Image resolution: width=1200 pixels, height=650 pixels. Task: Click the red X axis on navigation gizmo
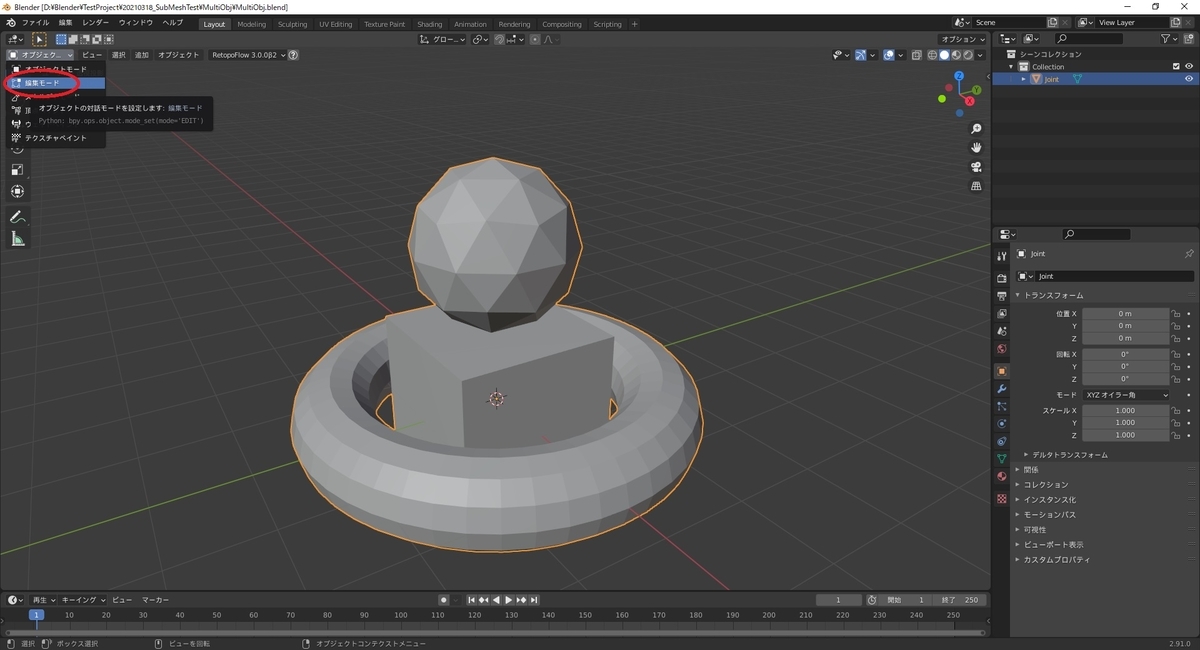969,101
